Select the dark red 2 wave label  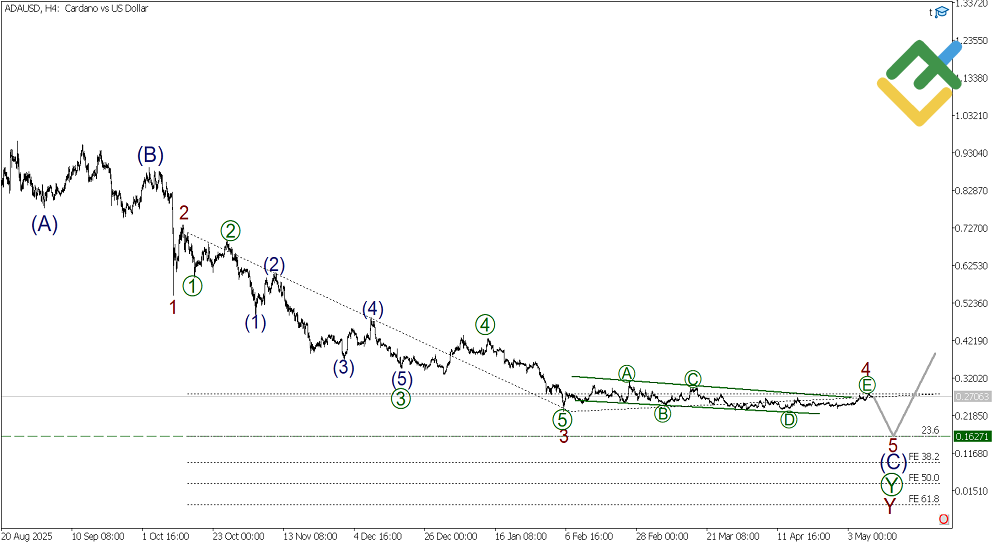point(184,212)
